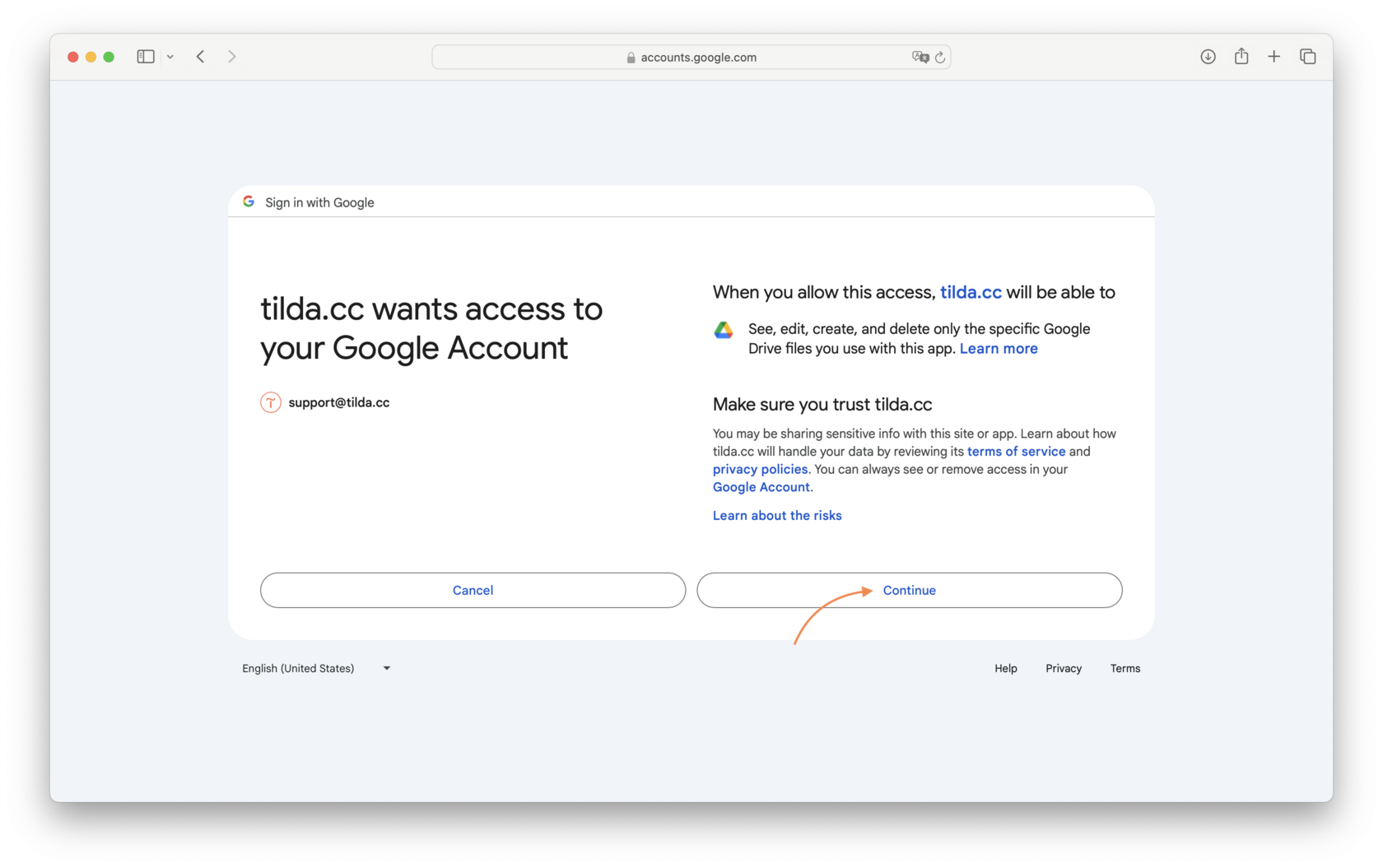Click the Google Drive icon beside the permissions text

(724, 329)
